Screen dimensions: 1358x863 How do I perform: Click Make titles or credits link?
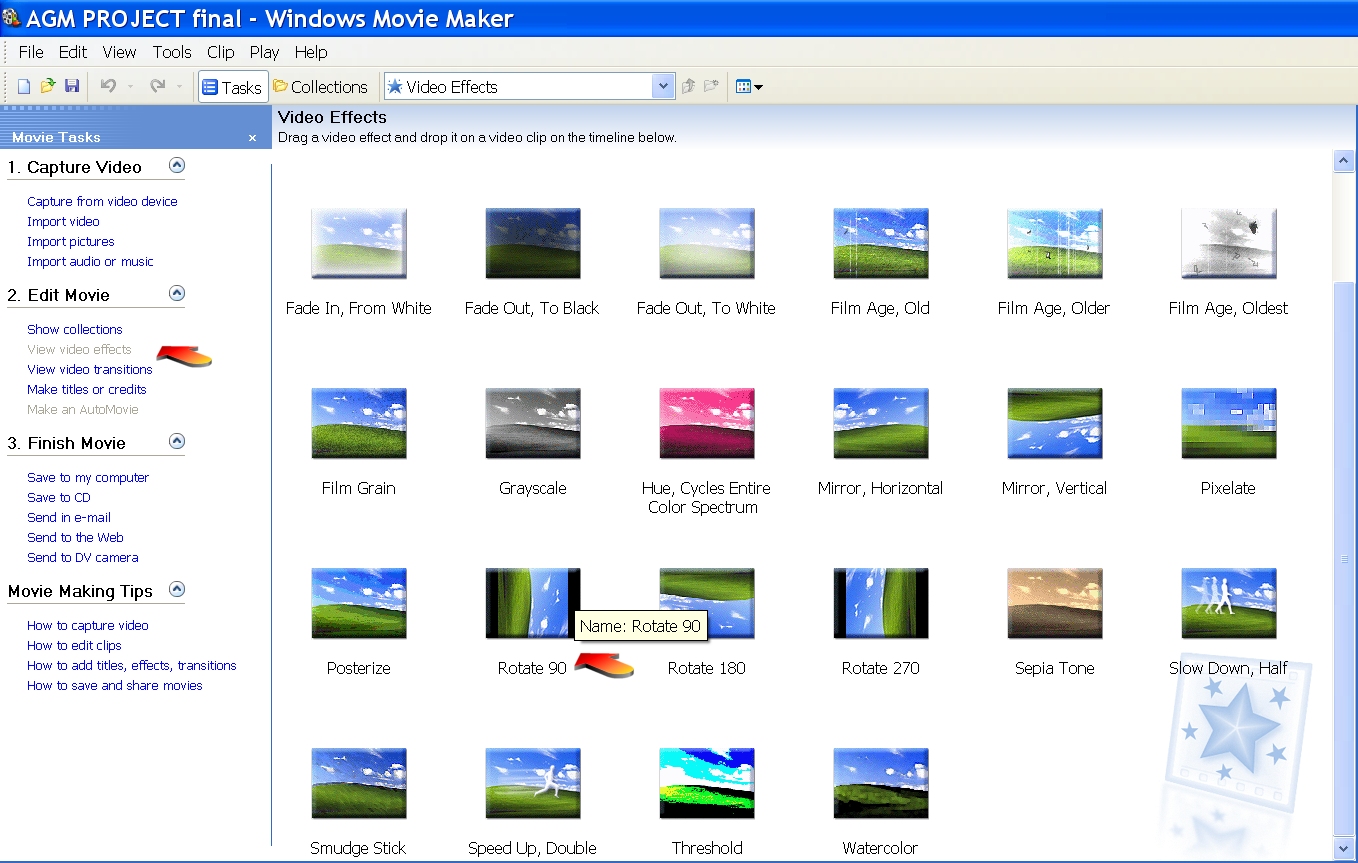click(x=87, y=389)
